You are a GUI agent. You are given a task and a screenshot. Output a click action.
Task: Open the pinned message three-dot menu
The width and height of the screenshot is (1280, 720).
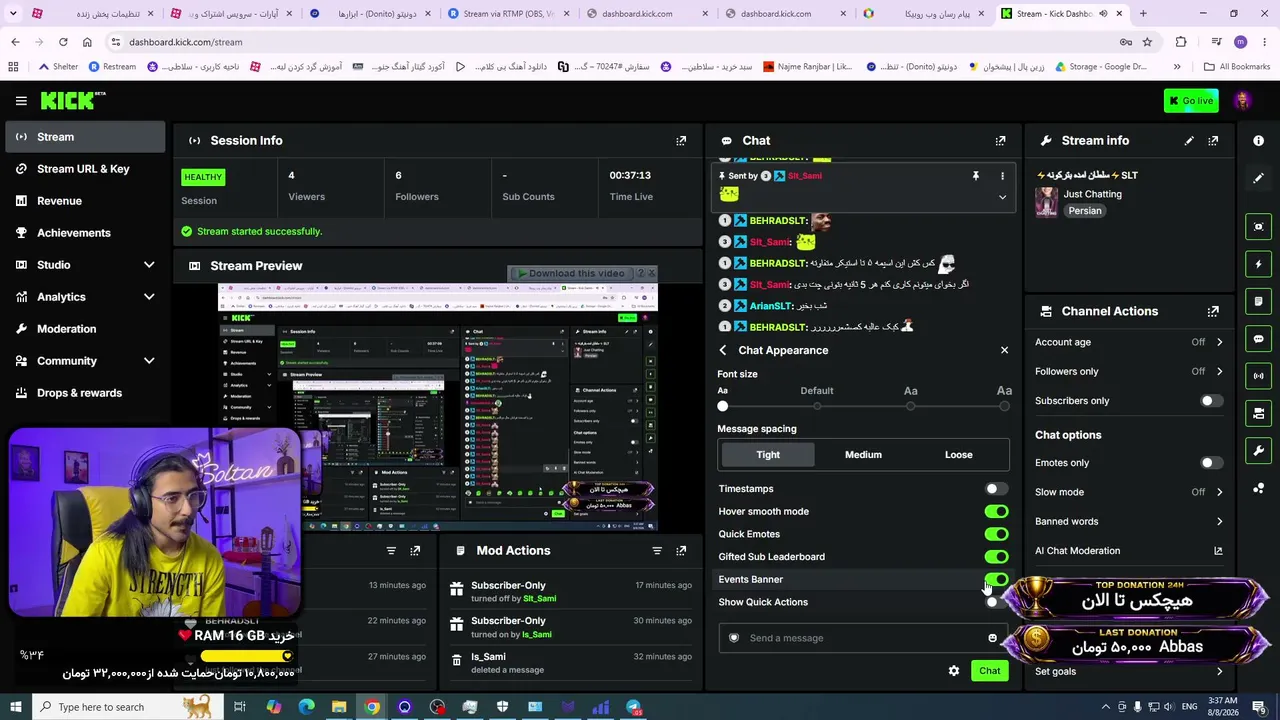[x=1002, y=176]
